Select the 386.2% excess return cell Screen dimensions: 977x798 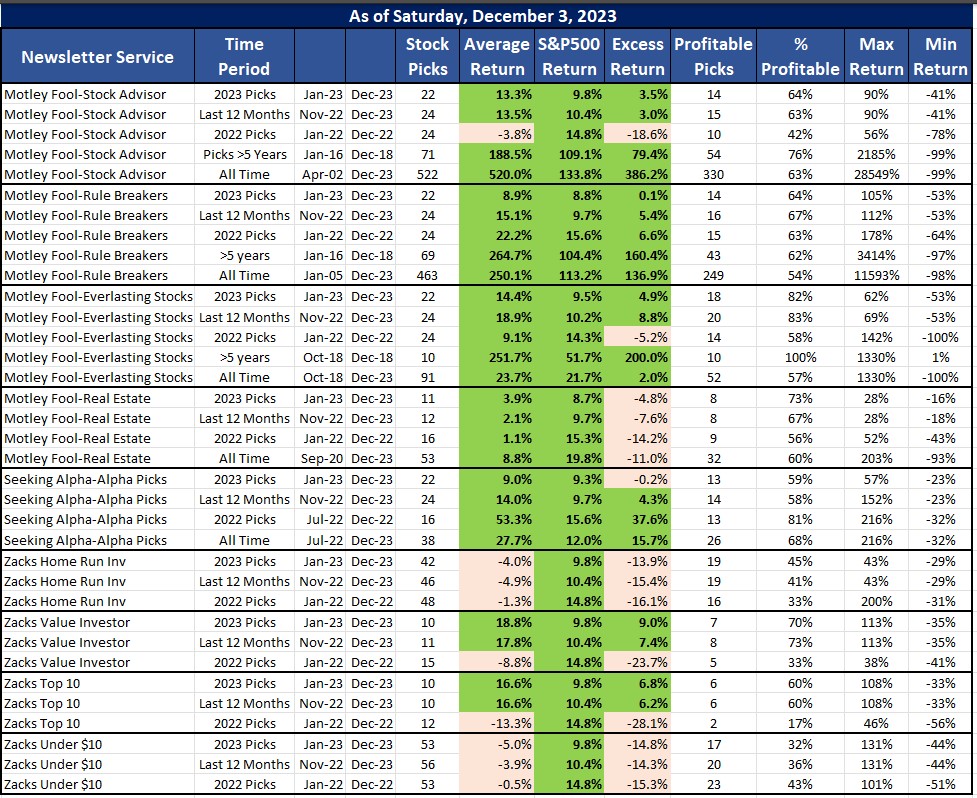(x=637, y=174)
